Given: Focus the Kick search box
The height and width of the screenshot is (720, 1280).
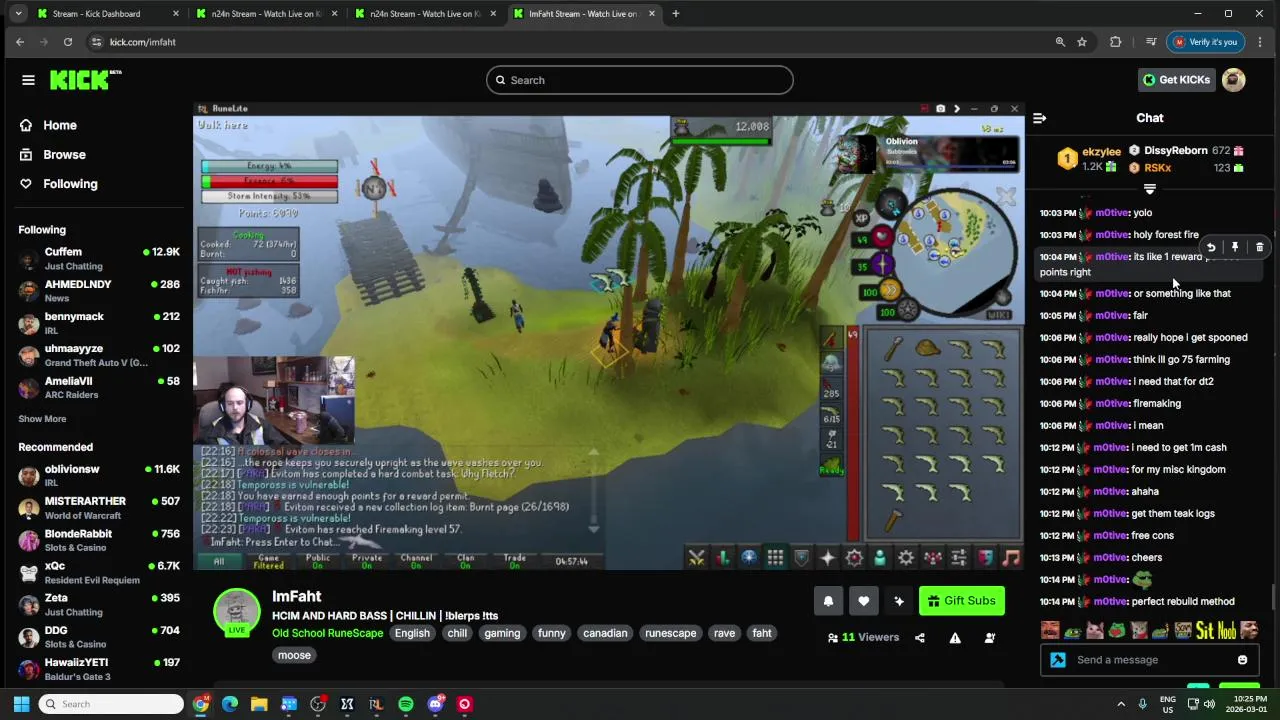Looking at the screenshot, I should (x=640, y=80).
